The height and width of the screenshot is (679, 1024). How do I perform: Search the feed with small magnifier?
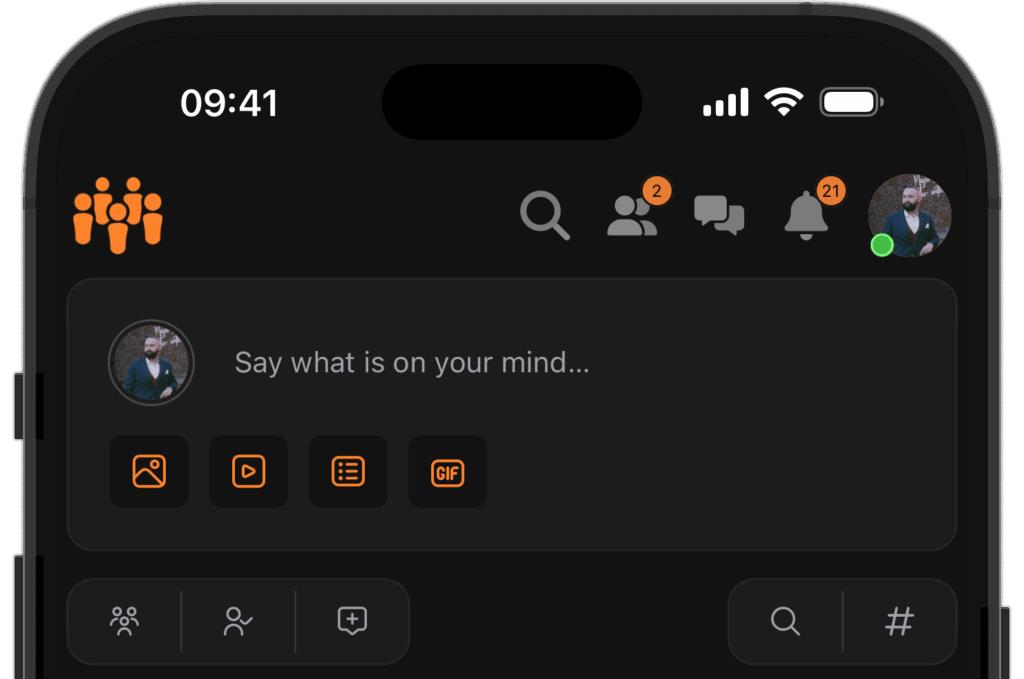pyautogui.click(x=785, y=621)
